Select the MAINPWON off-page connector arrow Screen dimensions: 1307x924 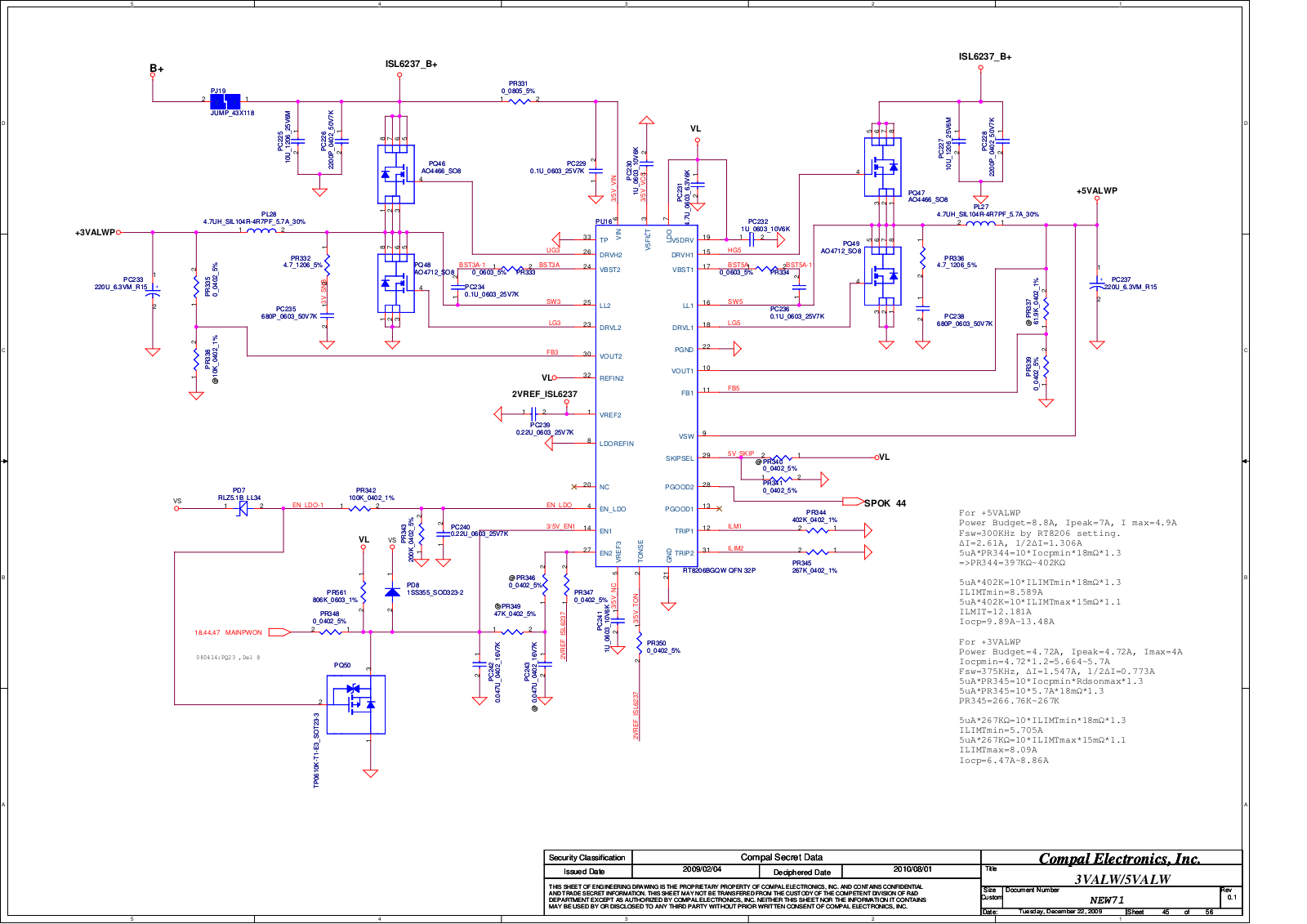279,632
